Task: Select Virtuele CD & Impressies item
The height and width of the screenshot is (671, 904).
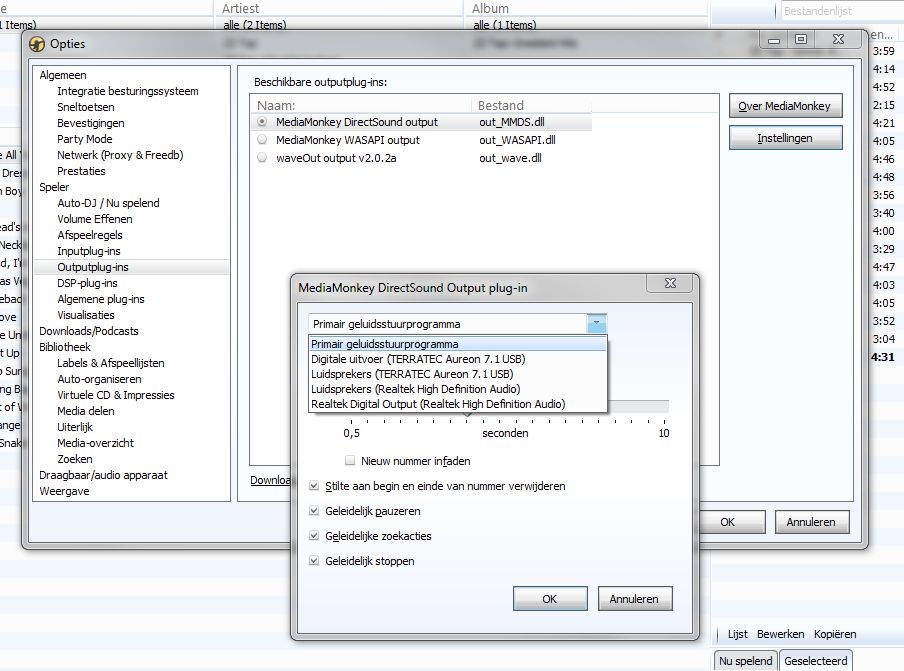Action: click(115, 395)
